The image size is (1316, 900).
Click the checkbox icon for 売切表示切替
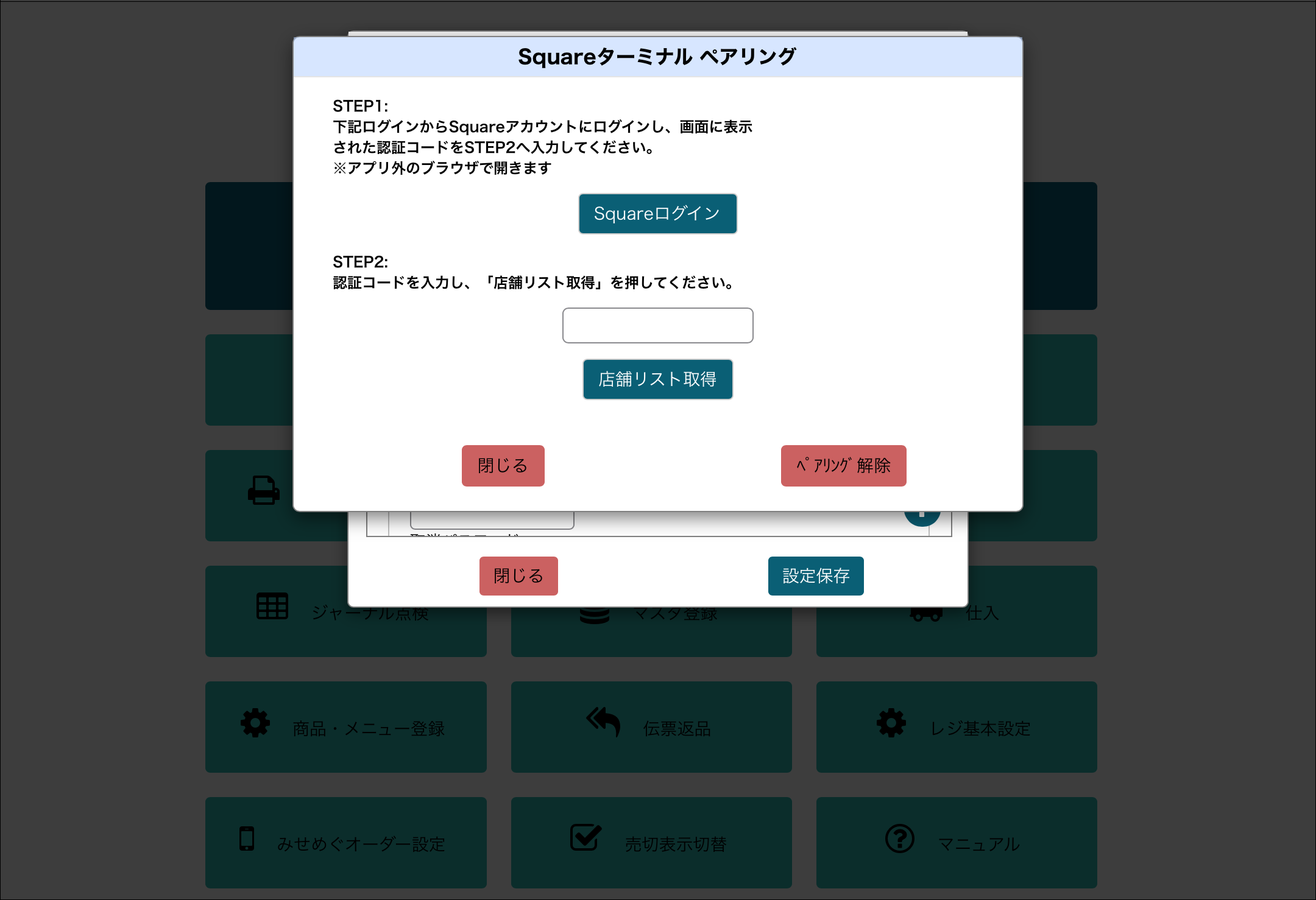tap(585, 838)
